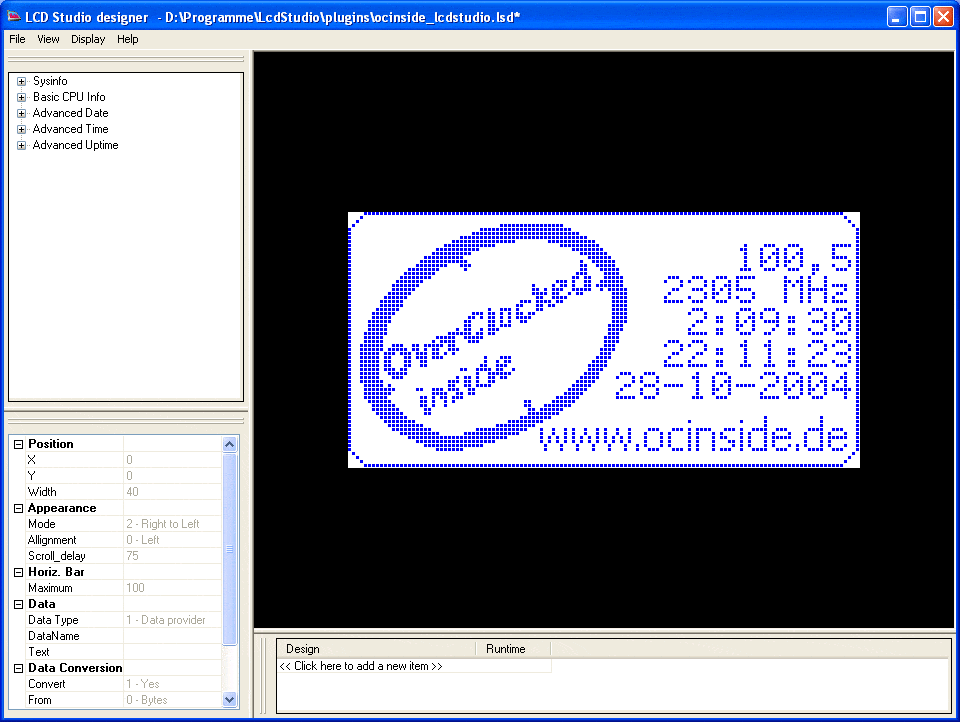The width and height of the screenshot is (960, 722).
Task: Click the 2305 MHz readout on LCD
Action: tap(757, 290)
